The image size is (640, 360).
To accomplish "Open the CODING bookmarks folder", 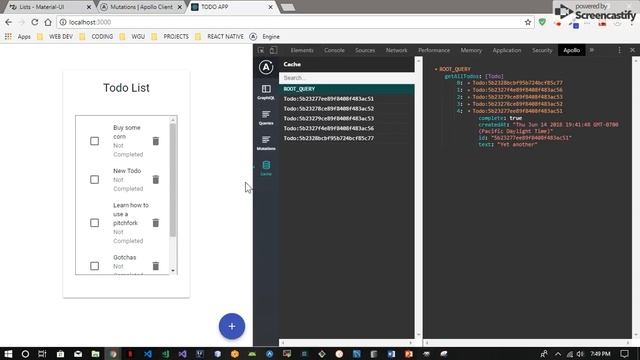I will pyautogui.click(x=96, y=37).
